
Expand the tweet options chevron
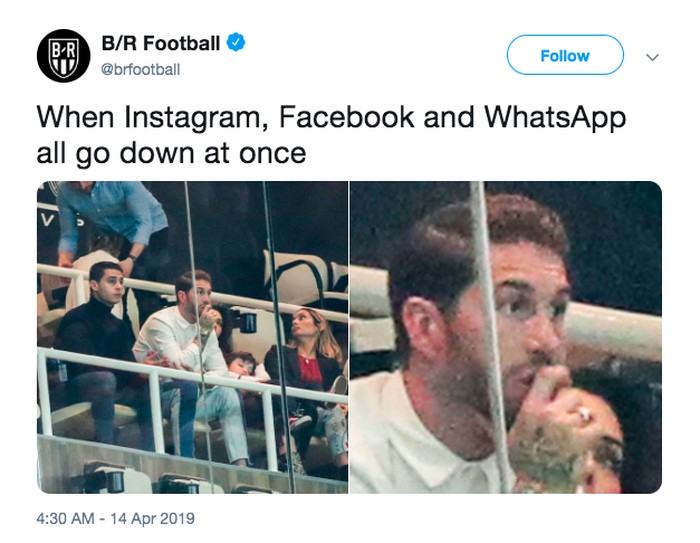(653, 57)
